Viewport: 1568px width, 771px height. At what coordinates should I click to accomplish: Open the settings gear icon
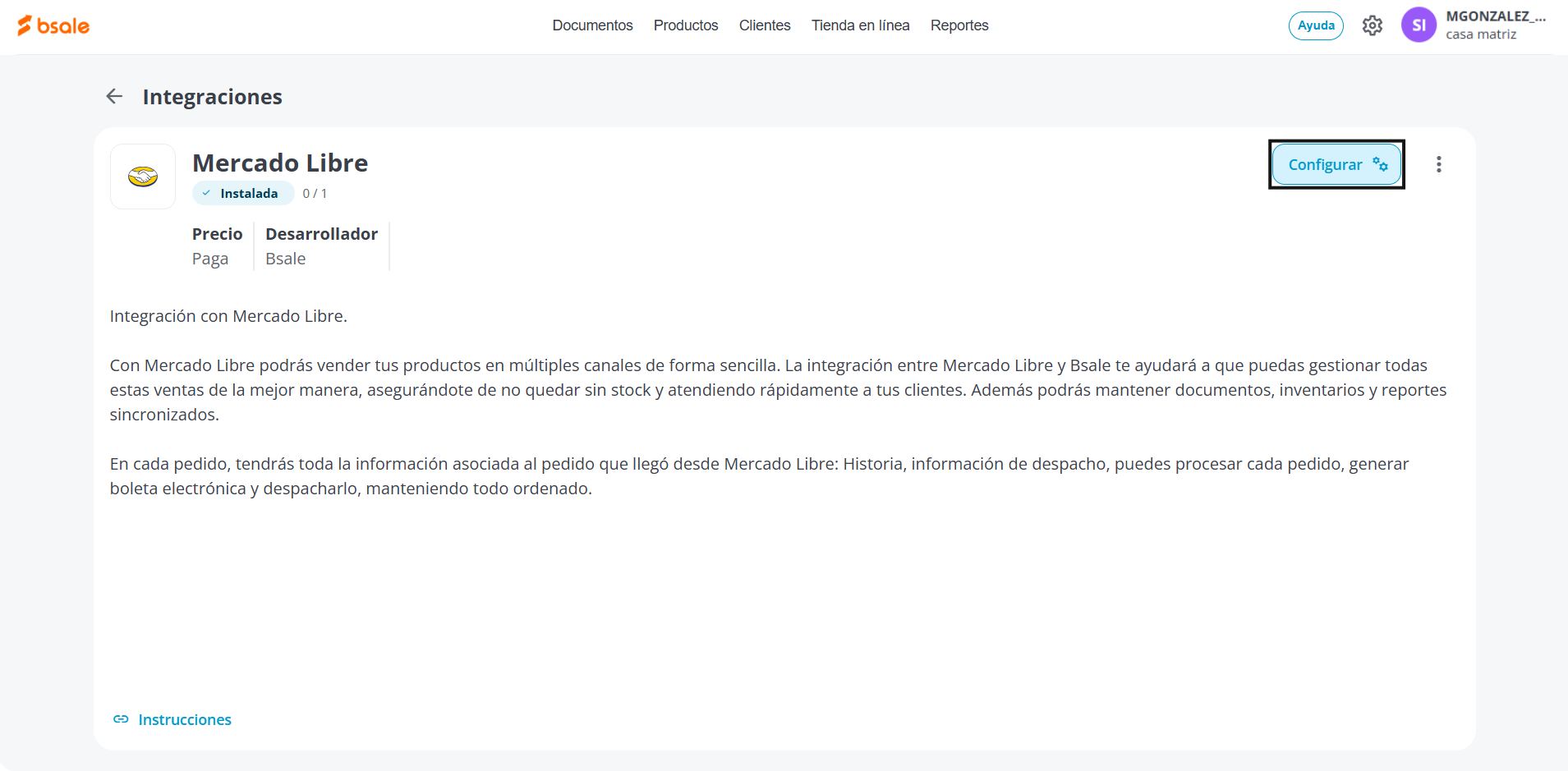pyautogui.click(x=1373, y=25)
